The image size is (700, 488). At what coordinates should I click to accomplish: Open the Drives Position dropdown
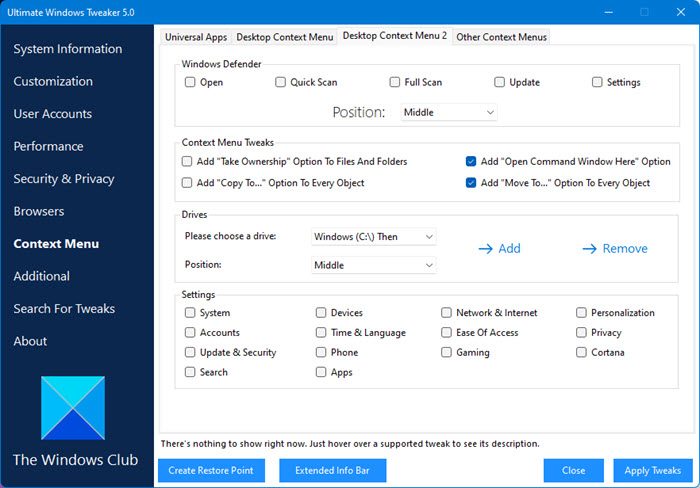click(372, 265)
